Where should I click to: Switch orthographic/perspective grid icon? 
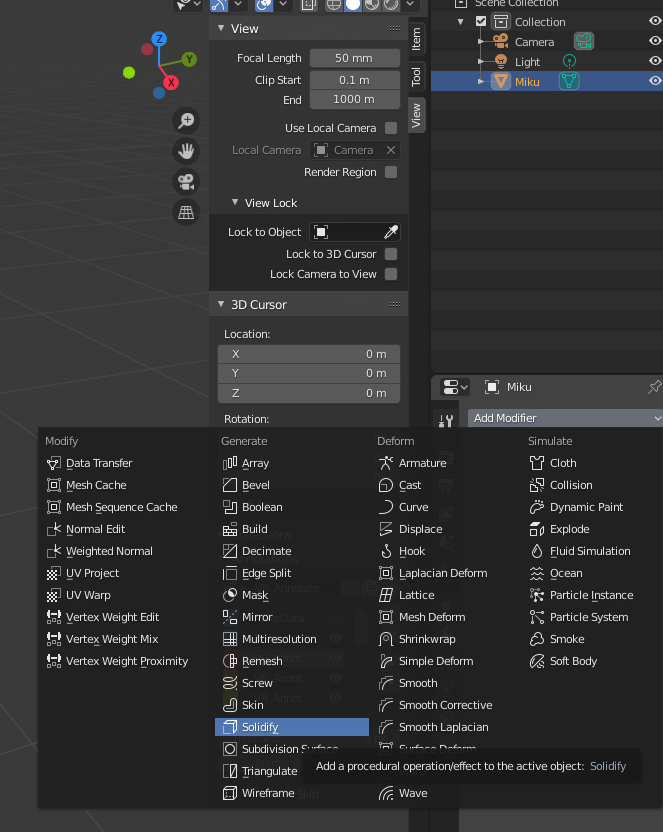(186, 213)
